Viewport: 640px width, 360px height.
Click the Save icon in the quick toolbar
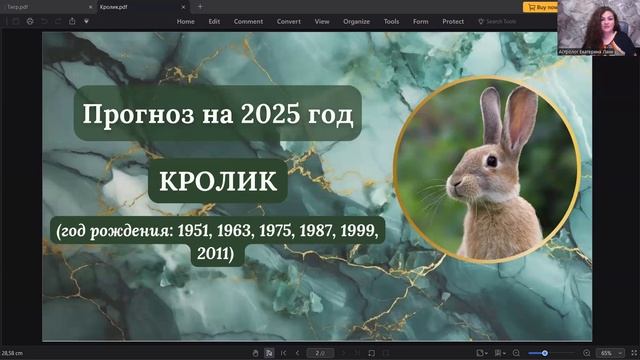click(16, 21)
